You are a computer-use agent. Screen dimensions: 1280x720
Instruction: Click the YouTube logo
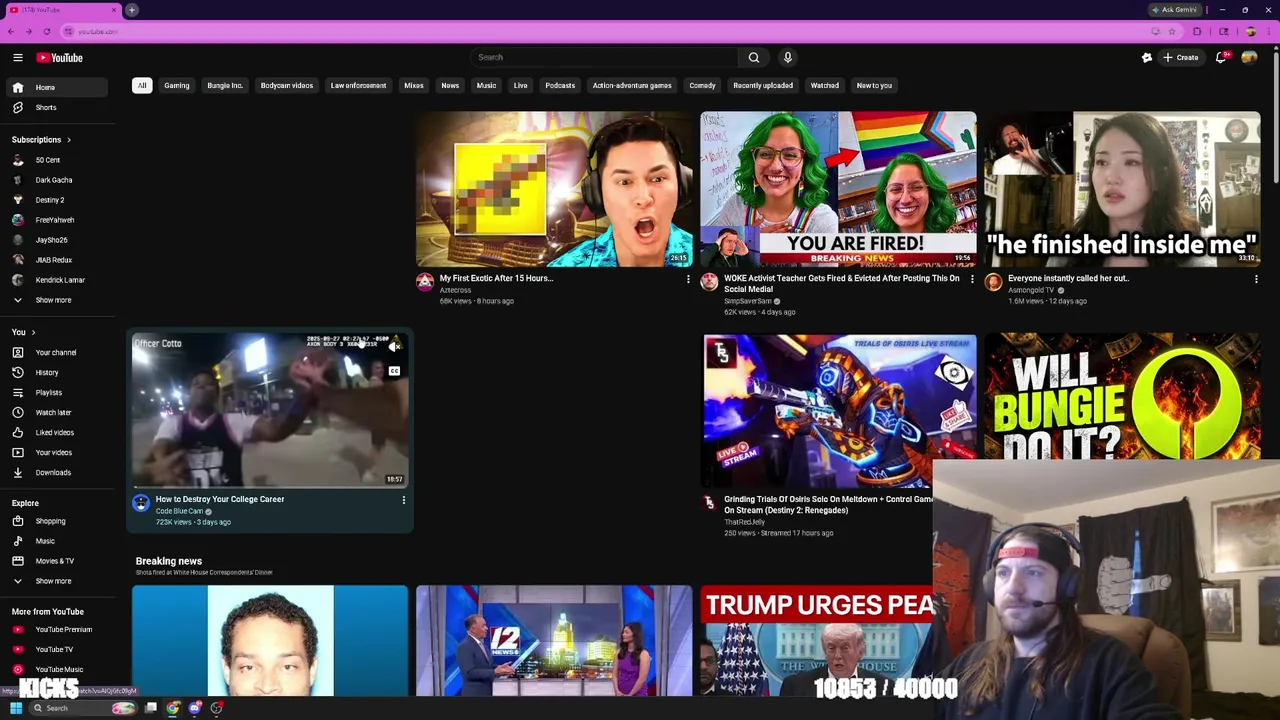pyautogui.click(x=60, y=58)
